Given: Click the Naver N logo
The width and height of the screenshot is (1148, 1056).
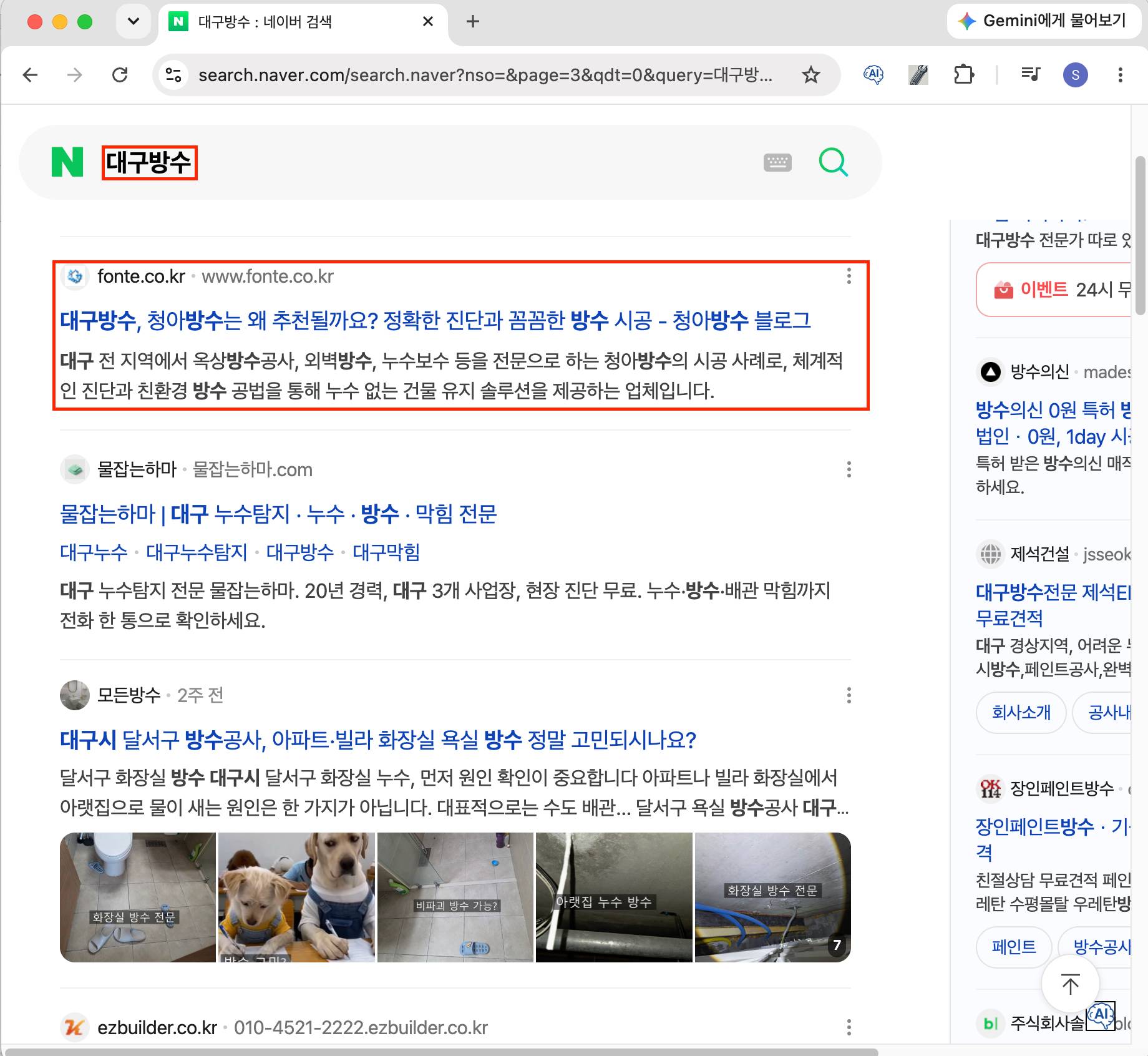Looking at the screenshot, I should point(67,162).
